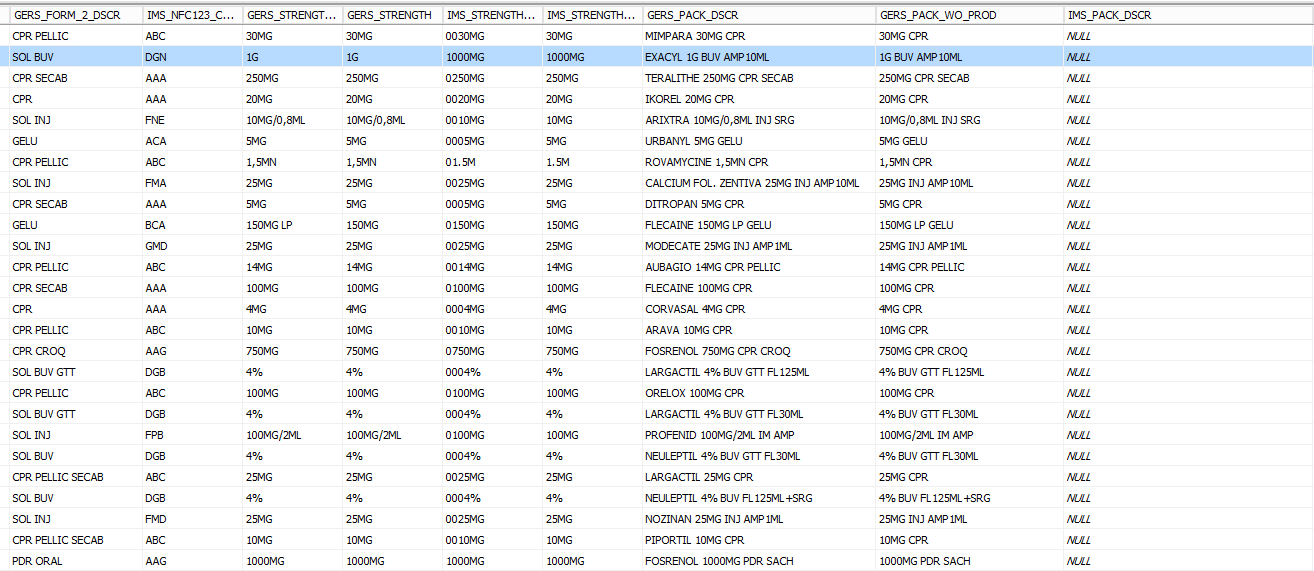Click GERS_PACK_WO_PROD column header

pyautogui.click(x=969, y=15)
